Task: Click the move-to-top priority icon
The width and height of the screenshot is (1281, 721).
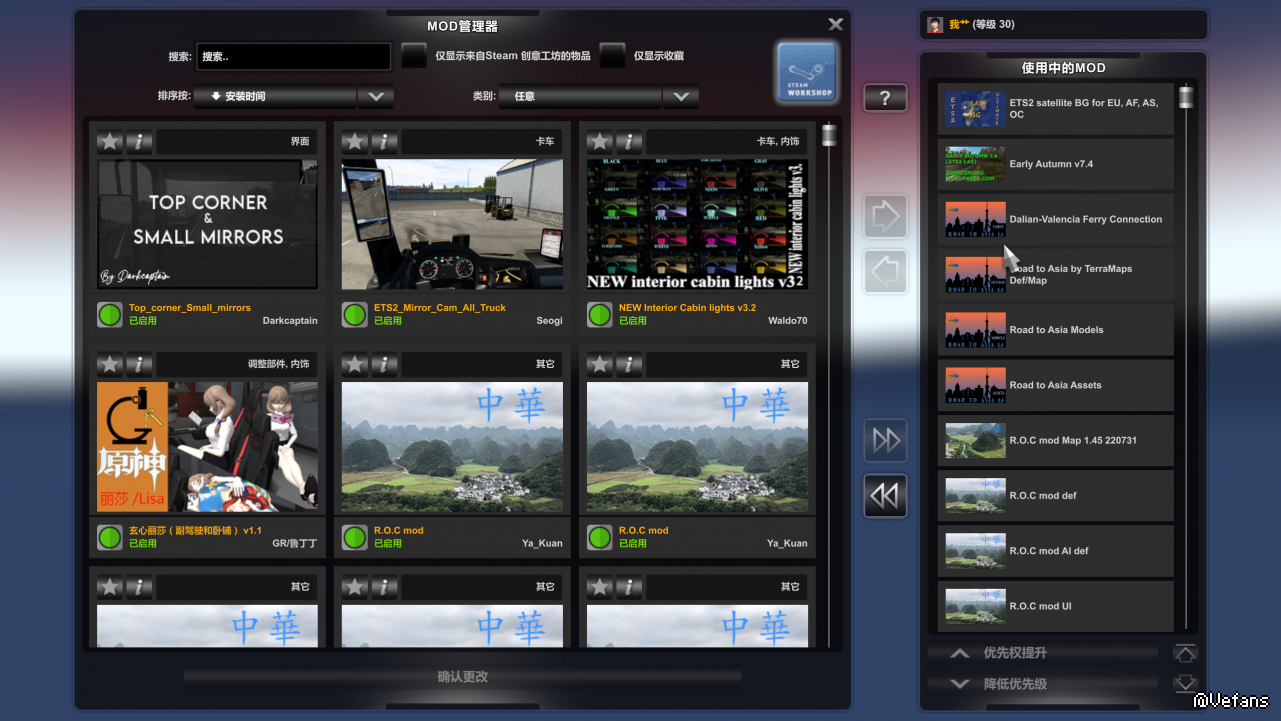Action: coord(1185,654)
